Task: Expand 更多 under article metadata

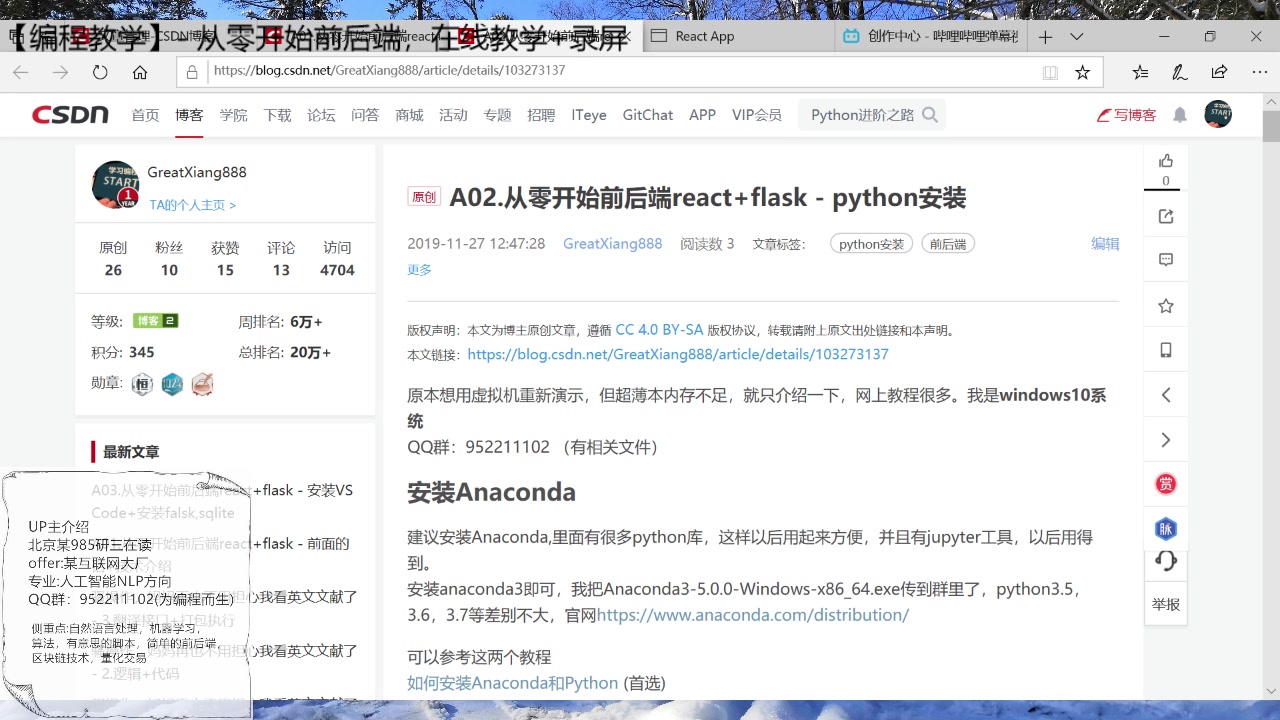Action: tap(419, 270)
